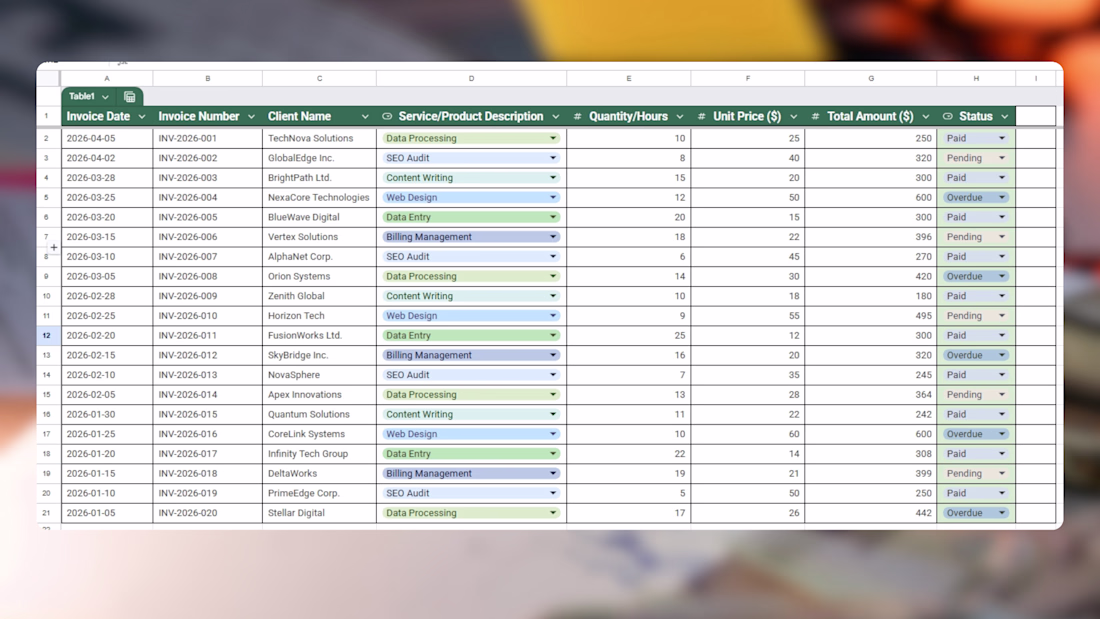This screenshot has width=1100, height=619.
Task: Open the Invoice Date column filter arrow
Action: pos(141,117)
